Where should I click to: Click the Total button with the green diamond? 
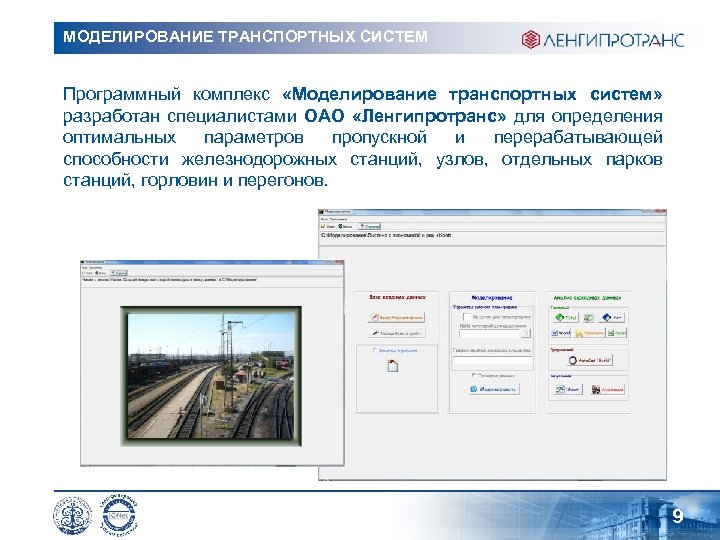(x=566, y=317)
